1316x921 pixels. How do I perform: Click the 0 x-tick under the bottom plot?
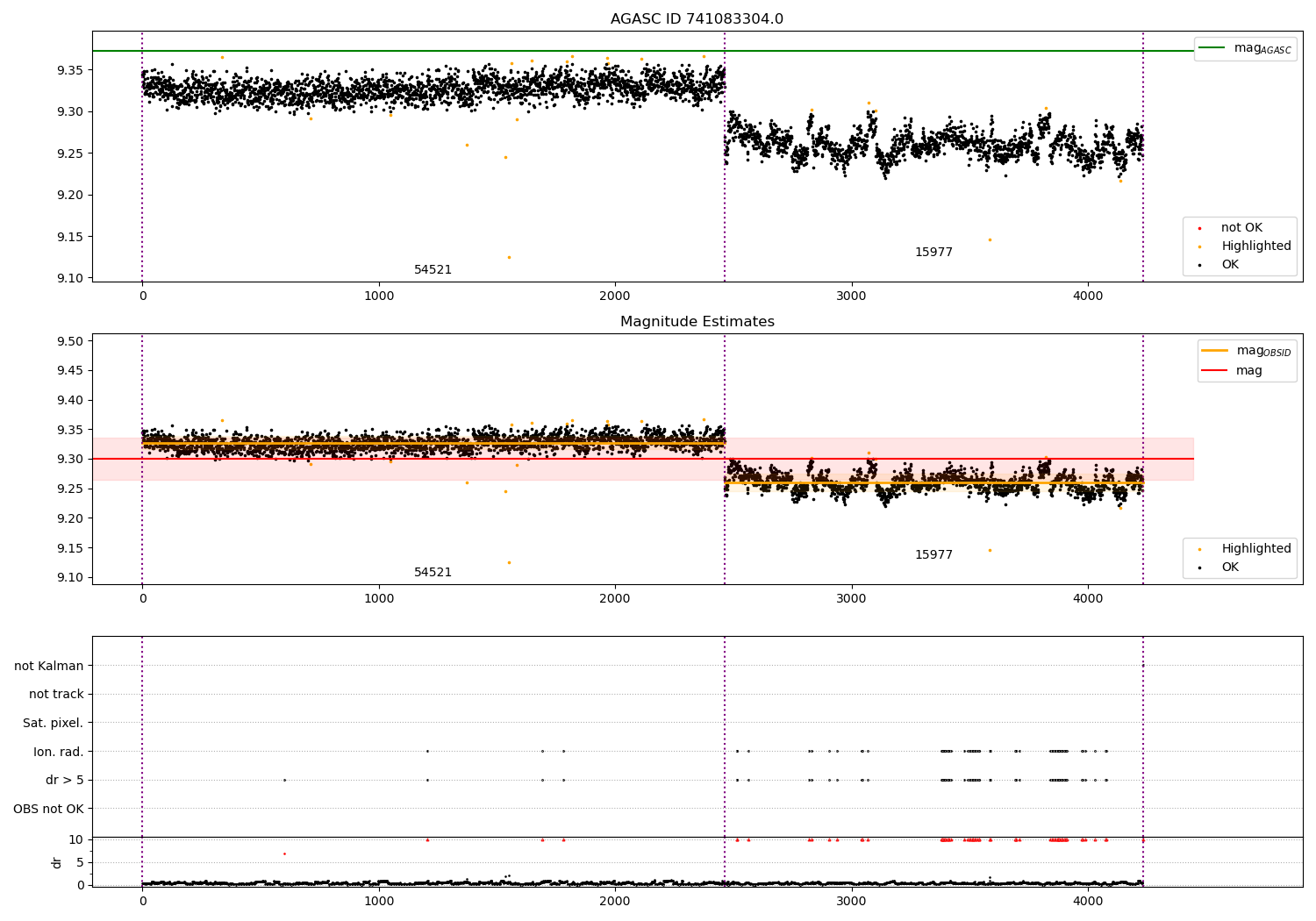pos(142,901)
